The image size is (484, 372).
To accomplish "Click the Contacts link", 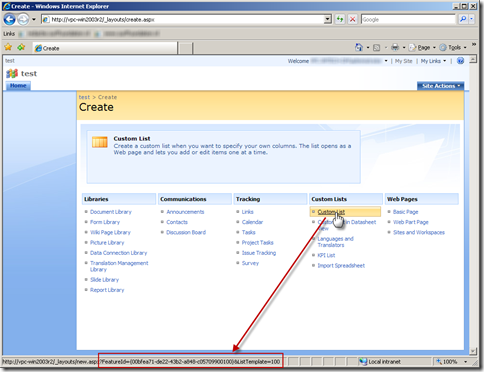I will click(x=177, y=222).
